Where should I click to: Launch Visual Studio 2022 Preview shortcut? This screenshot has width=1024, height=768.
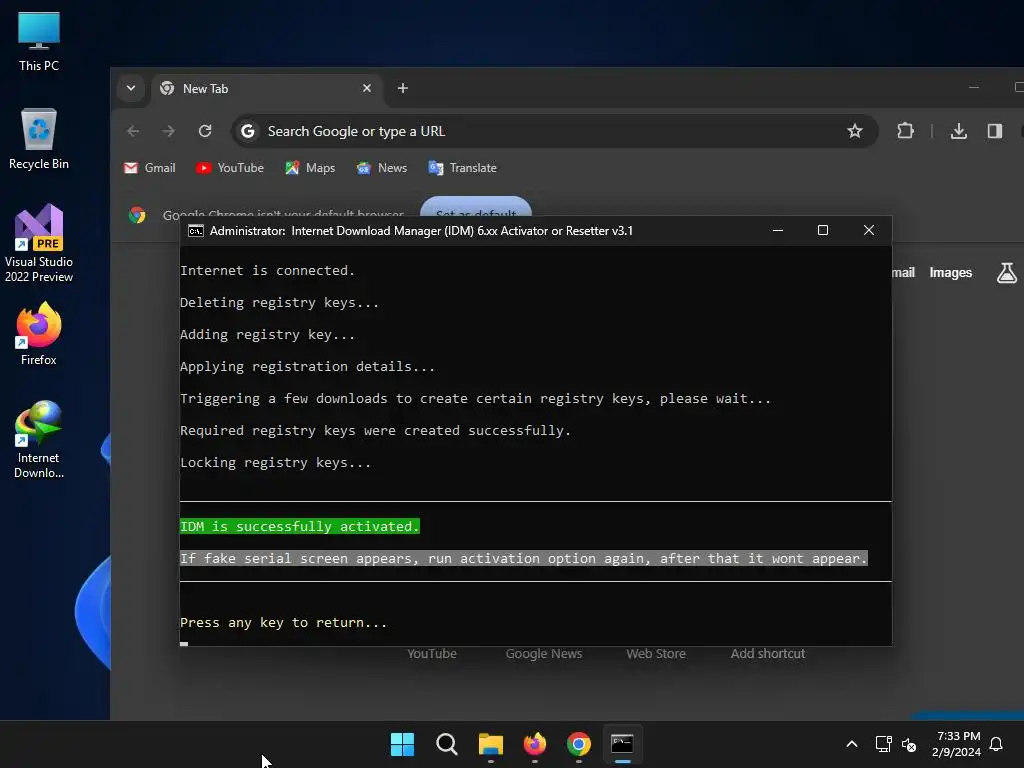coord(39,243)
